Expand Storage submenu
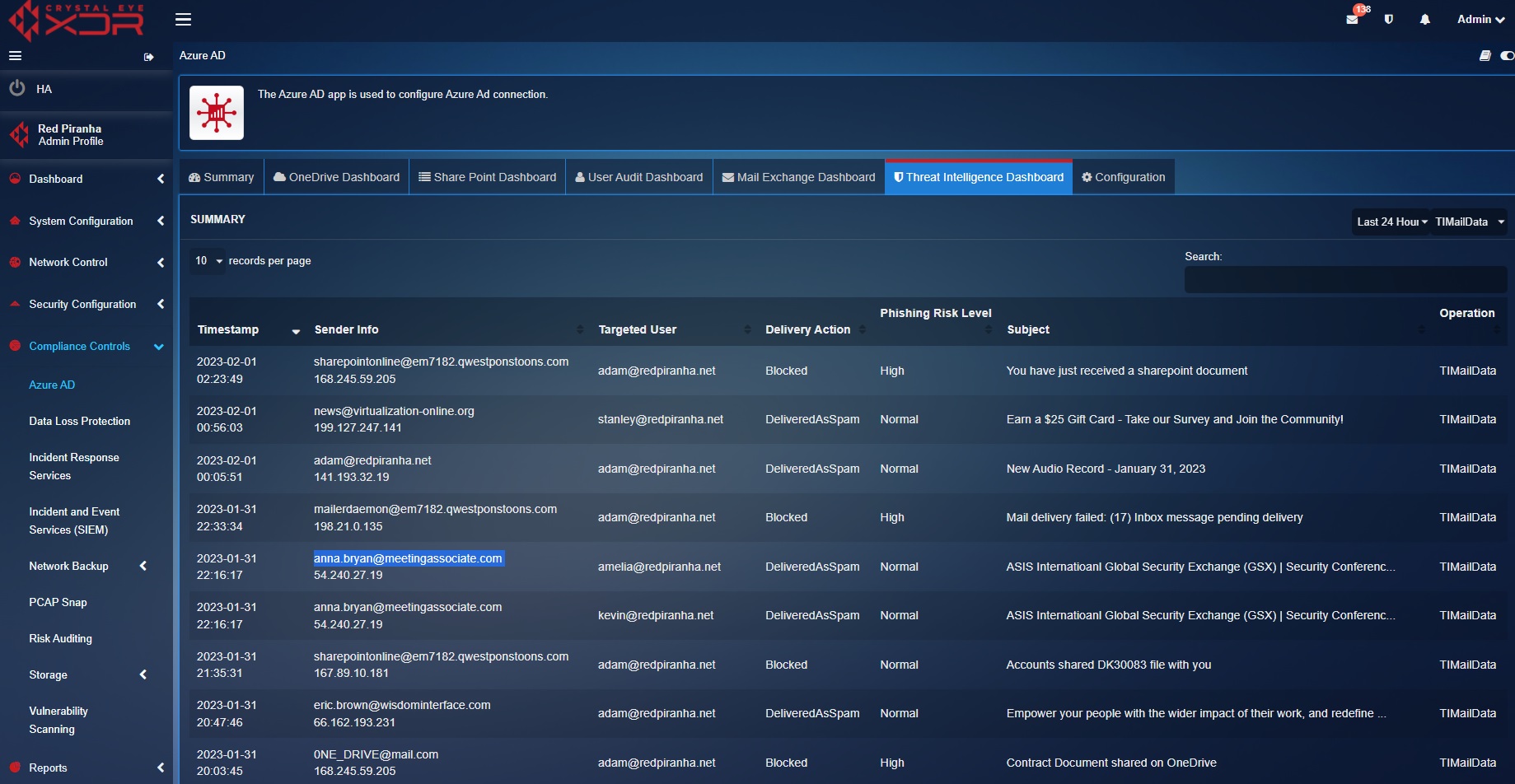The height and width of the screenshot is (784, 1515). pos(87,674)
